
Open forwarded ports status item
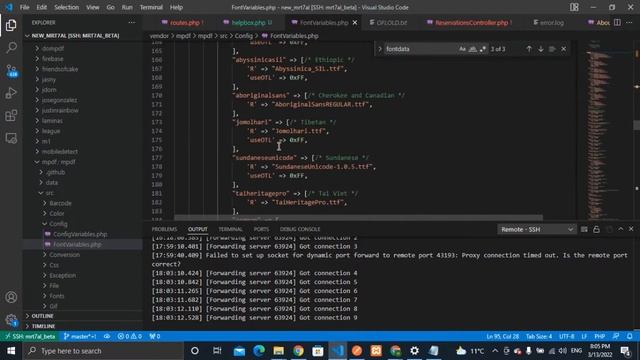pos(155,336)
